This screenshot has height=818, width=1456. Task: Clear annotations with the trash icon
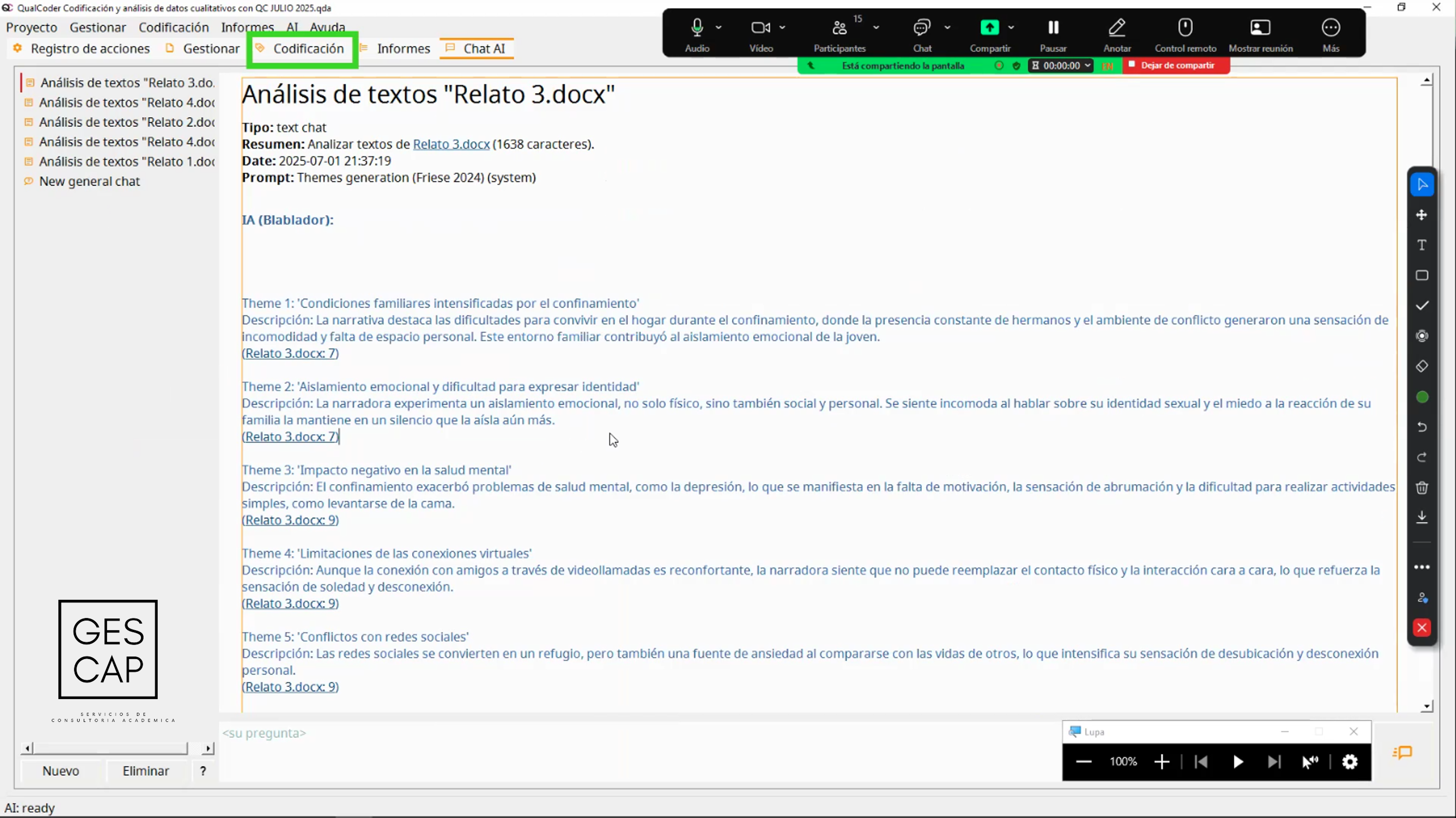click(x=1422, y=488)
